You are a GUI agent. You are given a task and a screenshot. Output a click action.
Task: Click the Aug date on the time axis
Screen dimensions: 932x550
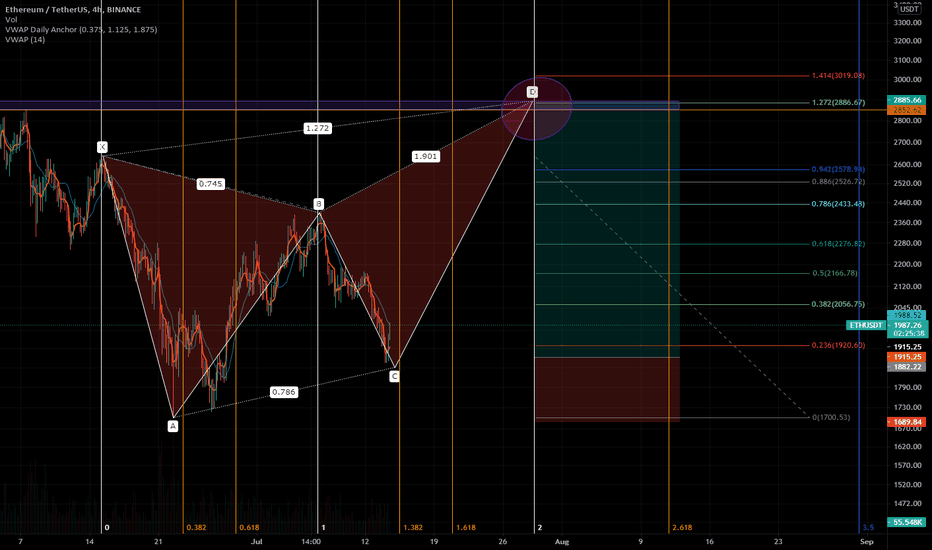pyautogui.click(x=562, y=542)
